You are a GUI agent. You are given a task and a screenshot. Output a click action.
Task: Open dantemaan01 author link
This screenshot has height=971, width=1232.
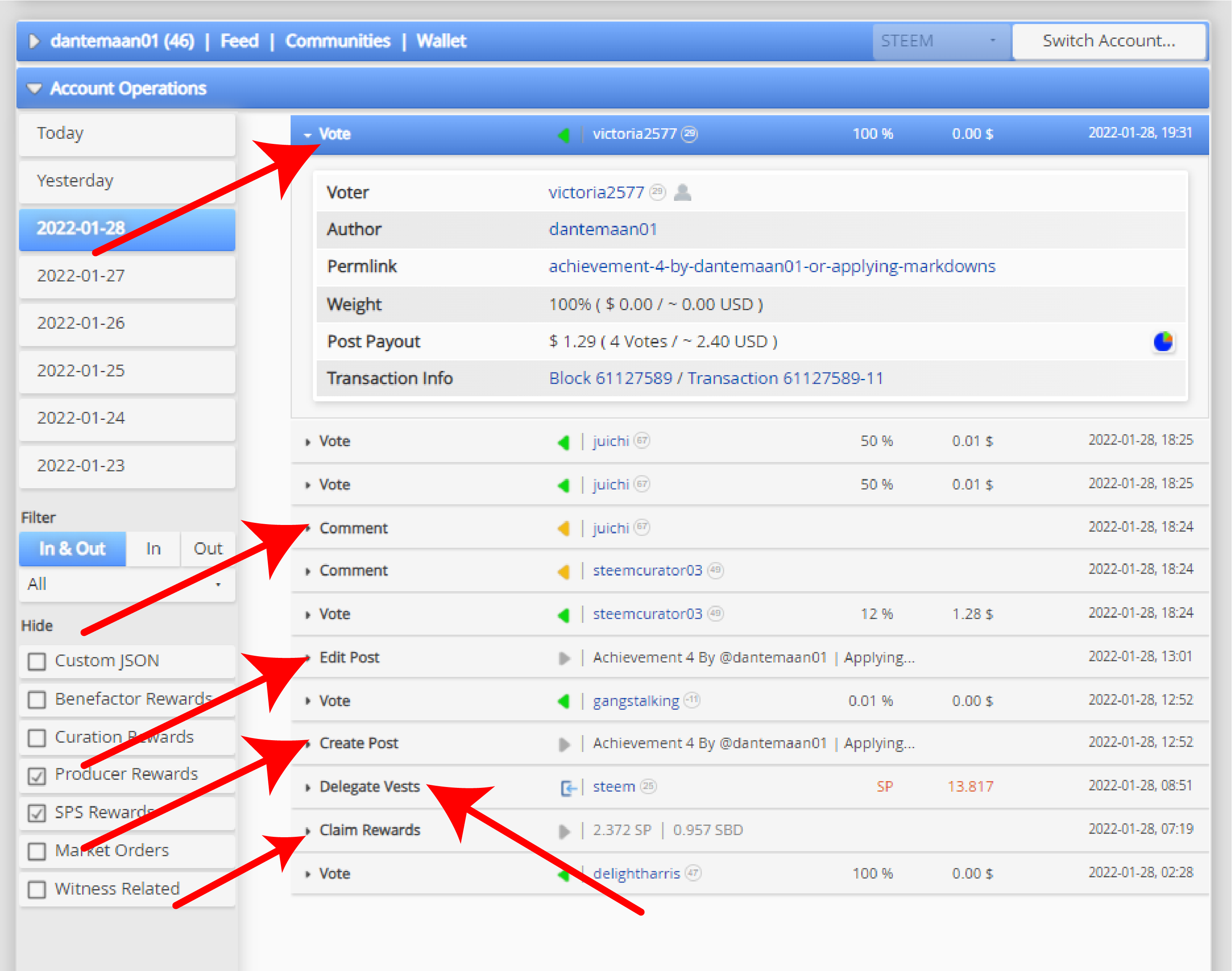603,229
